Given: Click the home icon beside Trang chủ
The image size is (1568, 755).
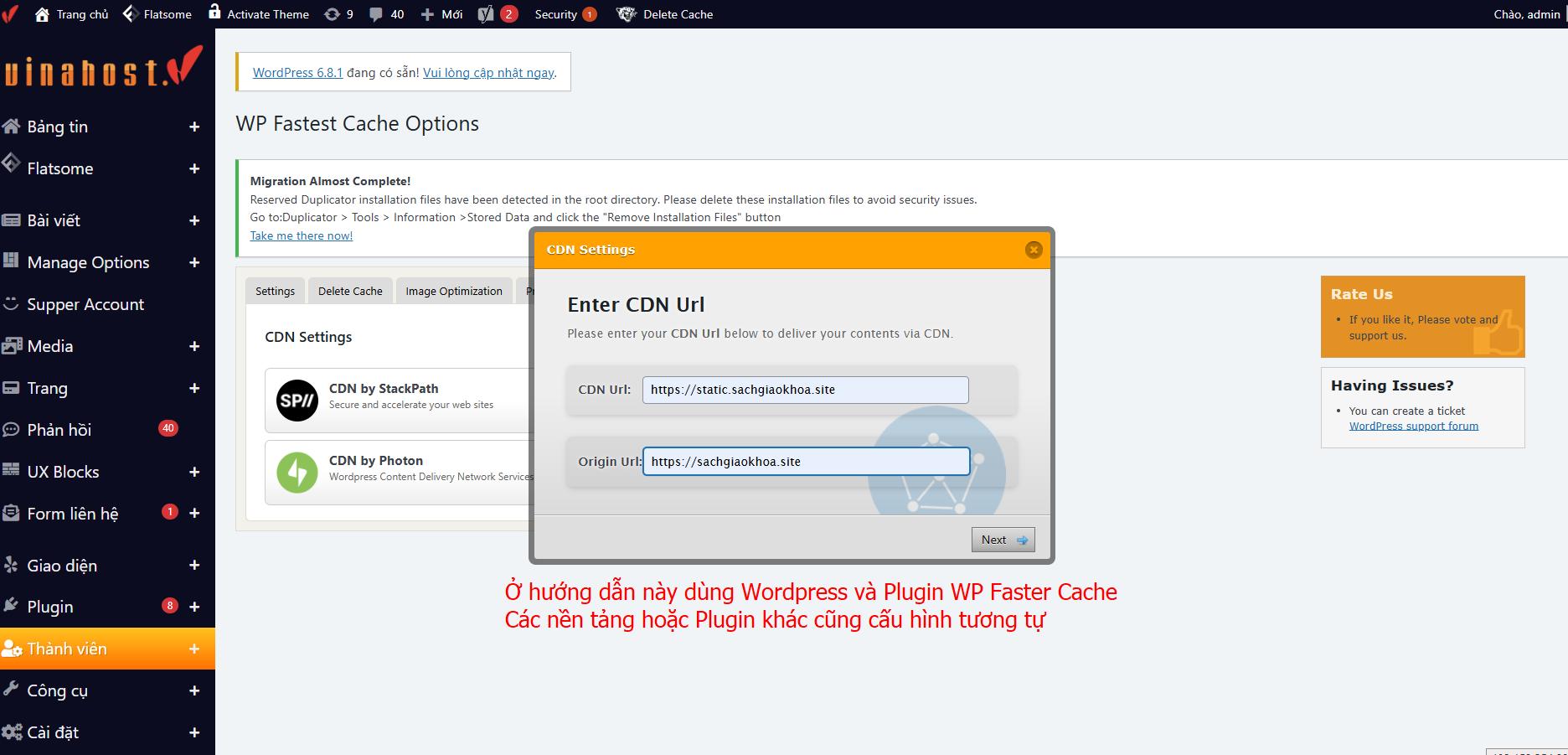Looking at the screenshot, I should 42,14.
